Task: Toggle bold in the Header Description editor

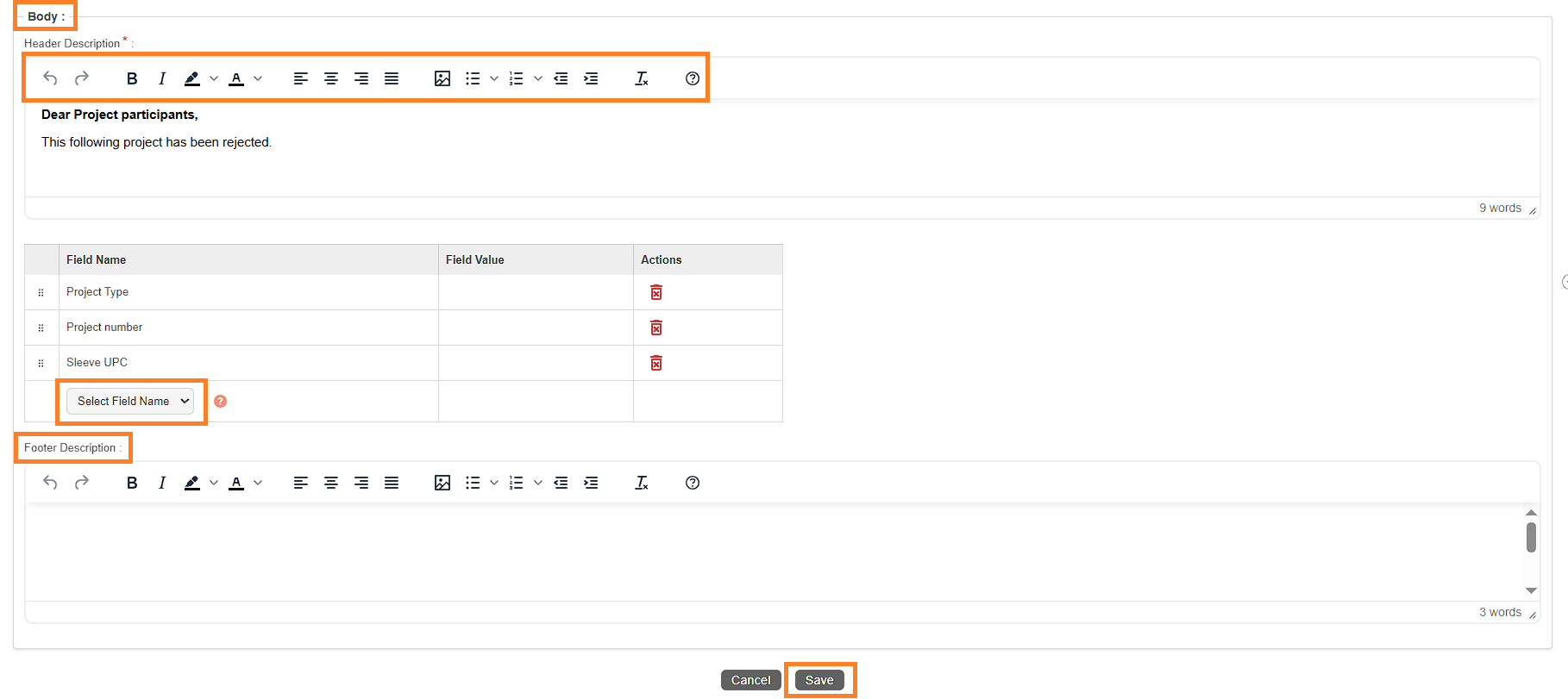Action: point(132,78)
